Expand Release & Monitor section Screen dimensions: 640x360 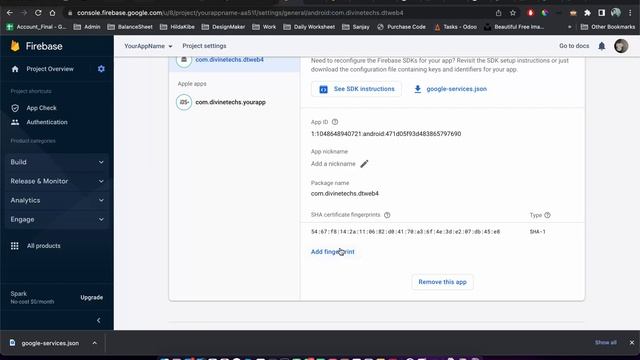(57, 181)
